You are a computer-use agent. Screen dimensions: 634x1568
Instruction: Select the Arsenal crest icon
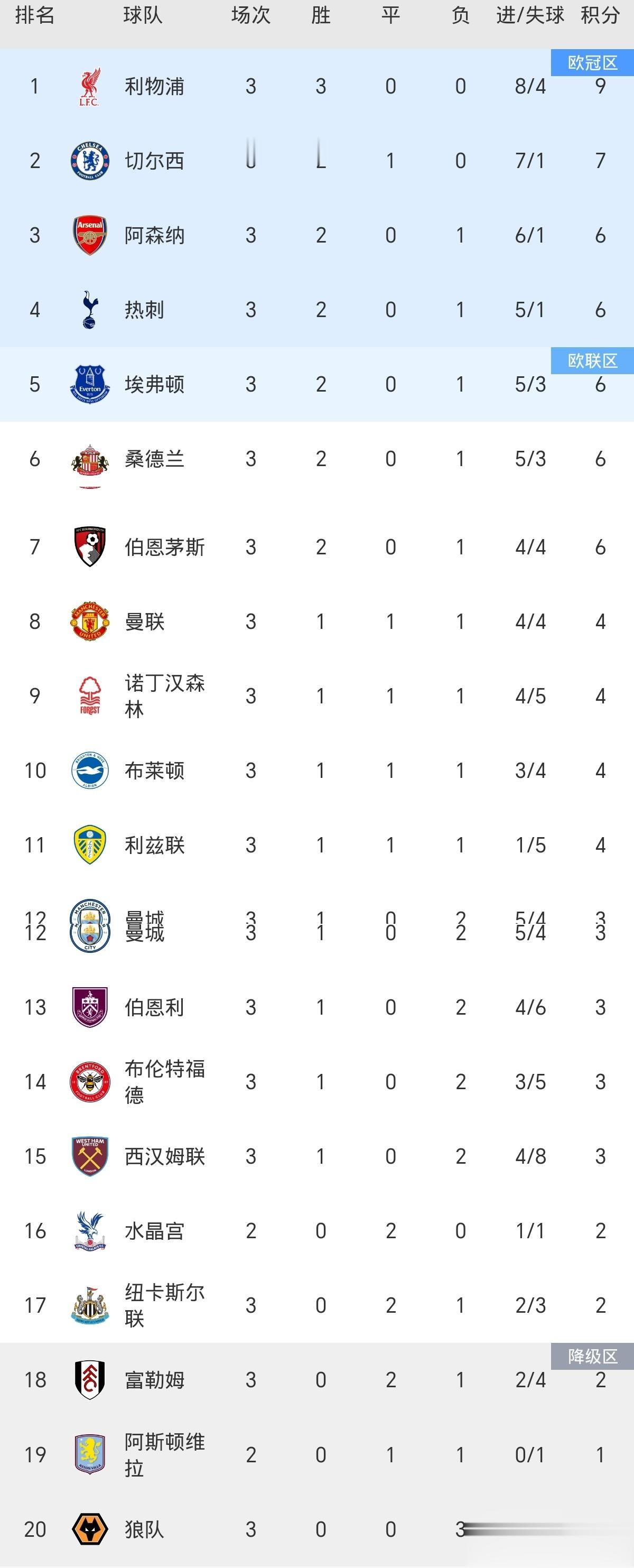(x=89, y=235)
